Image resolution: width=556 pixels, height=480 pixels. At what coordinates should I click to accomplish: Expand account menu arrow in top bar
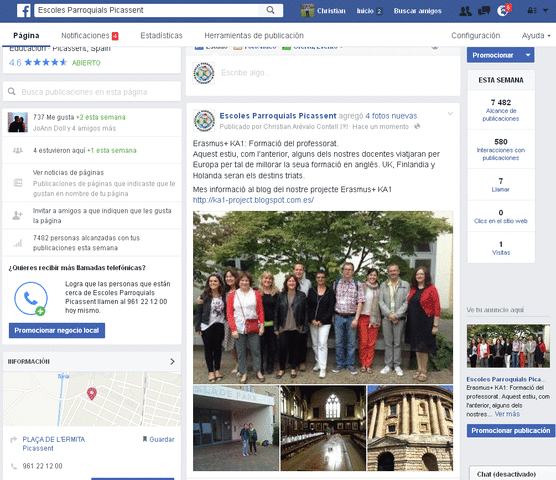tap(545, 11)
